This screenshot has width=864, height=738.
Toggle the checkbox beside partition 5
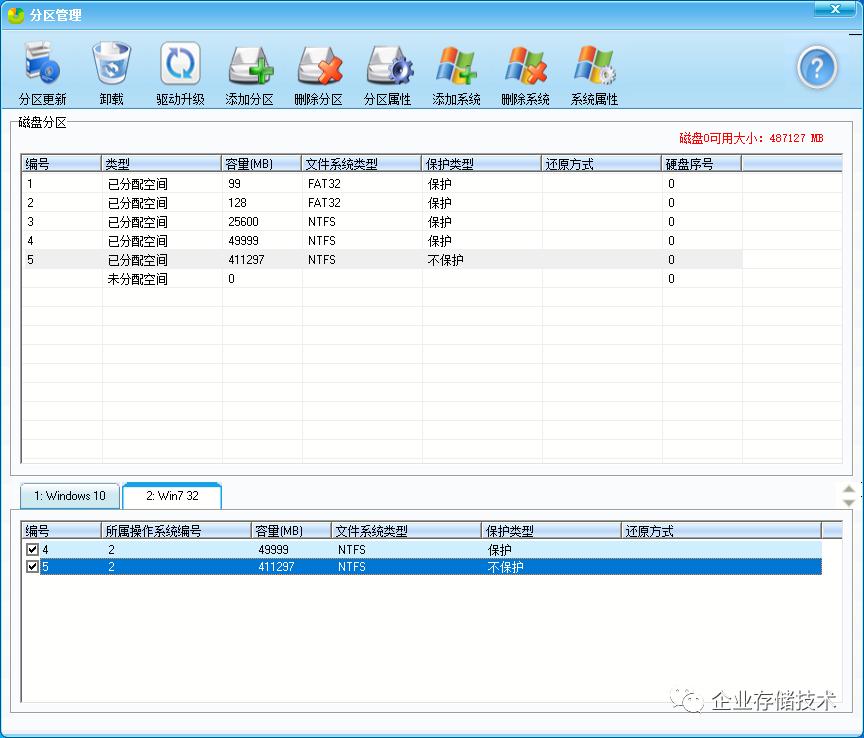(33, 566)
